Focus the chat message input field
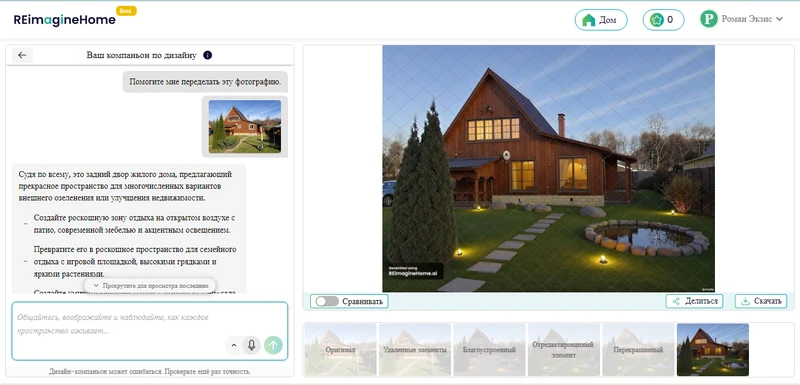The width and height of the screenshot is (800, 385). (149, 330)
